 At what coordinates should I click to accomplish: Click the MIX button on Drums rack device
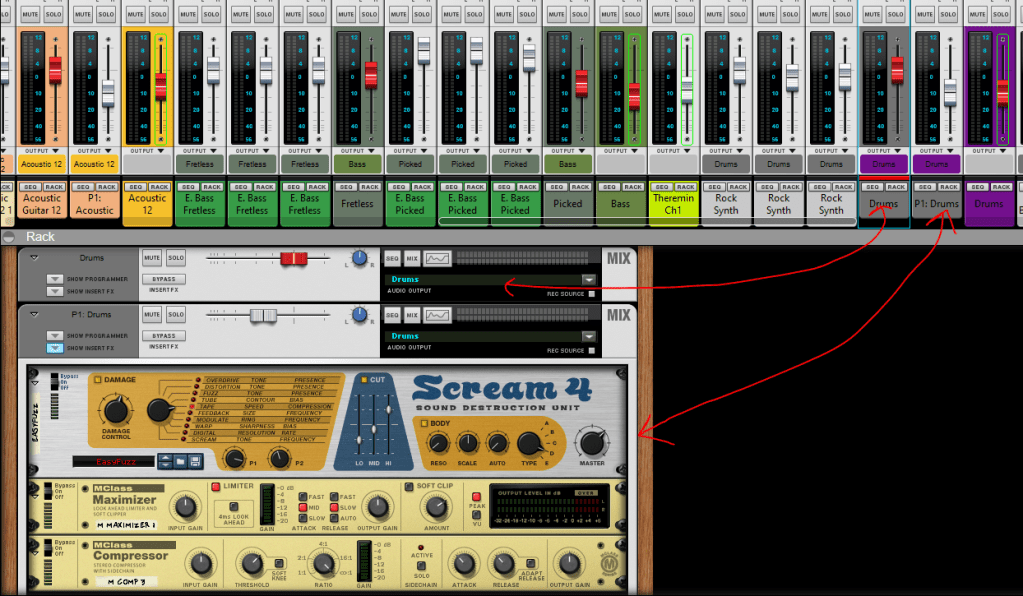point(412,258)
